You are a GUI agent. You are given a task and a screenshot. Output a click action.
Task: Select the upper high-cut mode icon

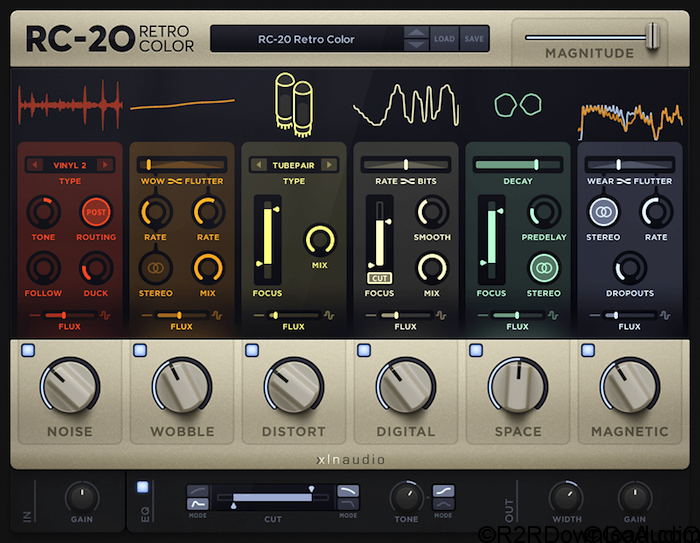(x=348, y=491)
